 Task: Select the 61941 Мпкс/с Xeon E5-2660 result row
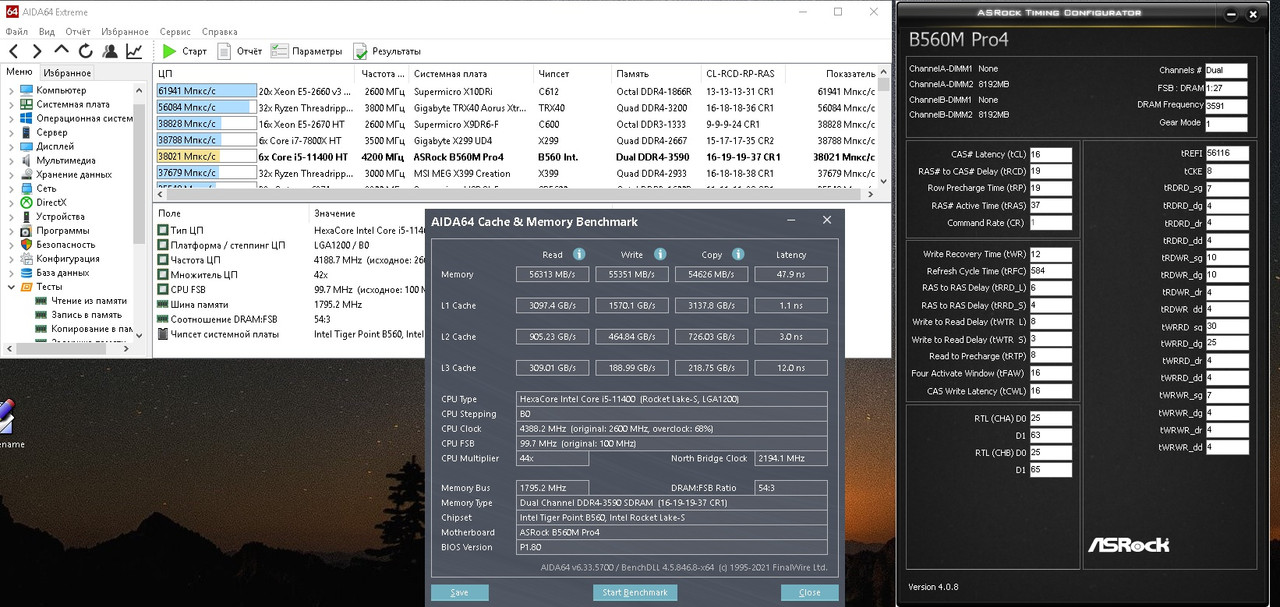(x=515, y=91)
